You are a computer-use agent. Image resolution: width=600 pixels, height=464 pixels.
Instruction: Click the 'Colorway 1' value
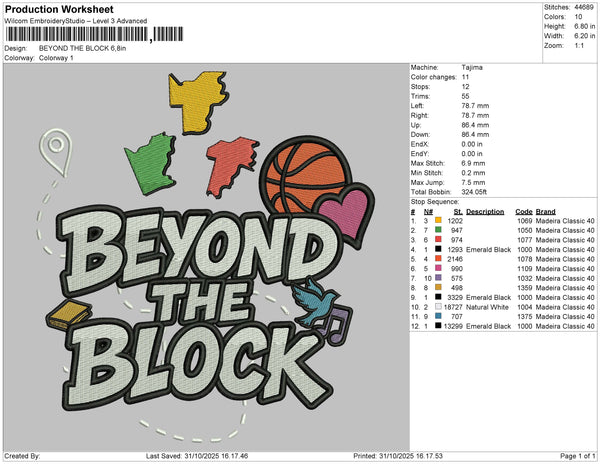pos(56,58)
